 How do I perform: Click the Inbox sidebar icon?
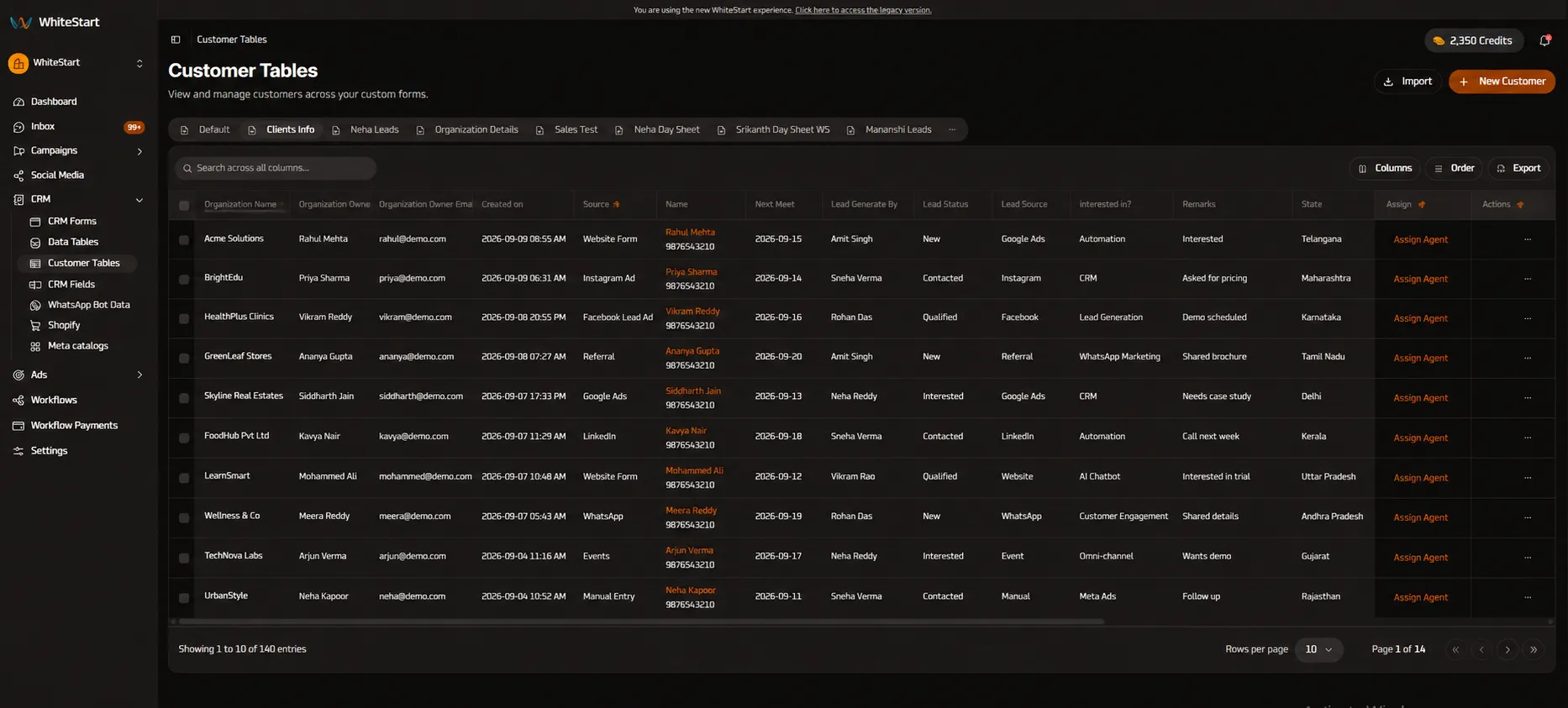(x=18, y=127)
